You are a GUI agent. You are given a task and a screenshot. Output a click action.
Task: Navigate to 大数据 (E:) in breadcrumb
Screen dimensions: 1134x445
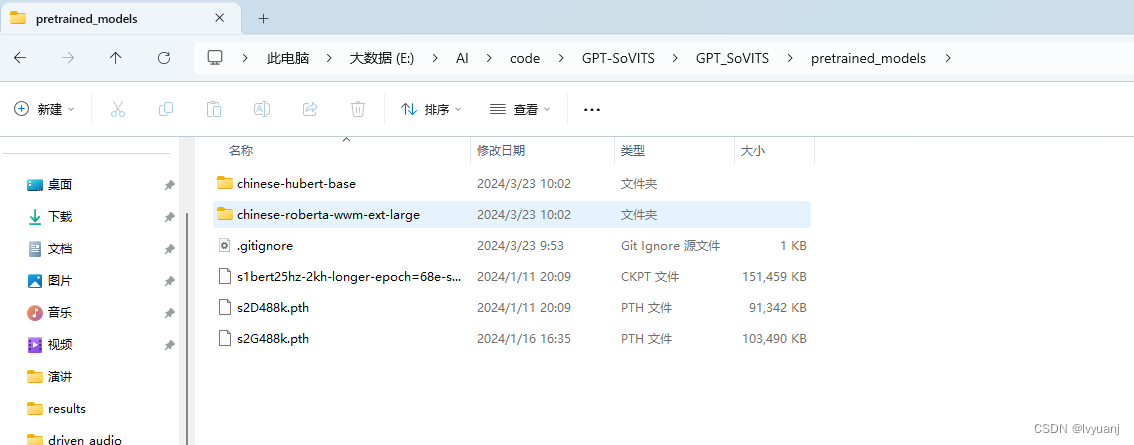(382, 59)
